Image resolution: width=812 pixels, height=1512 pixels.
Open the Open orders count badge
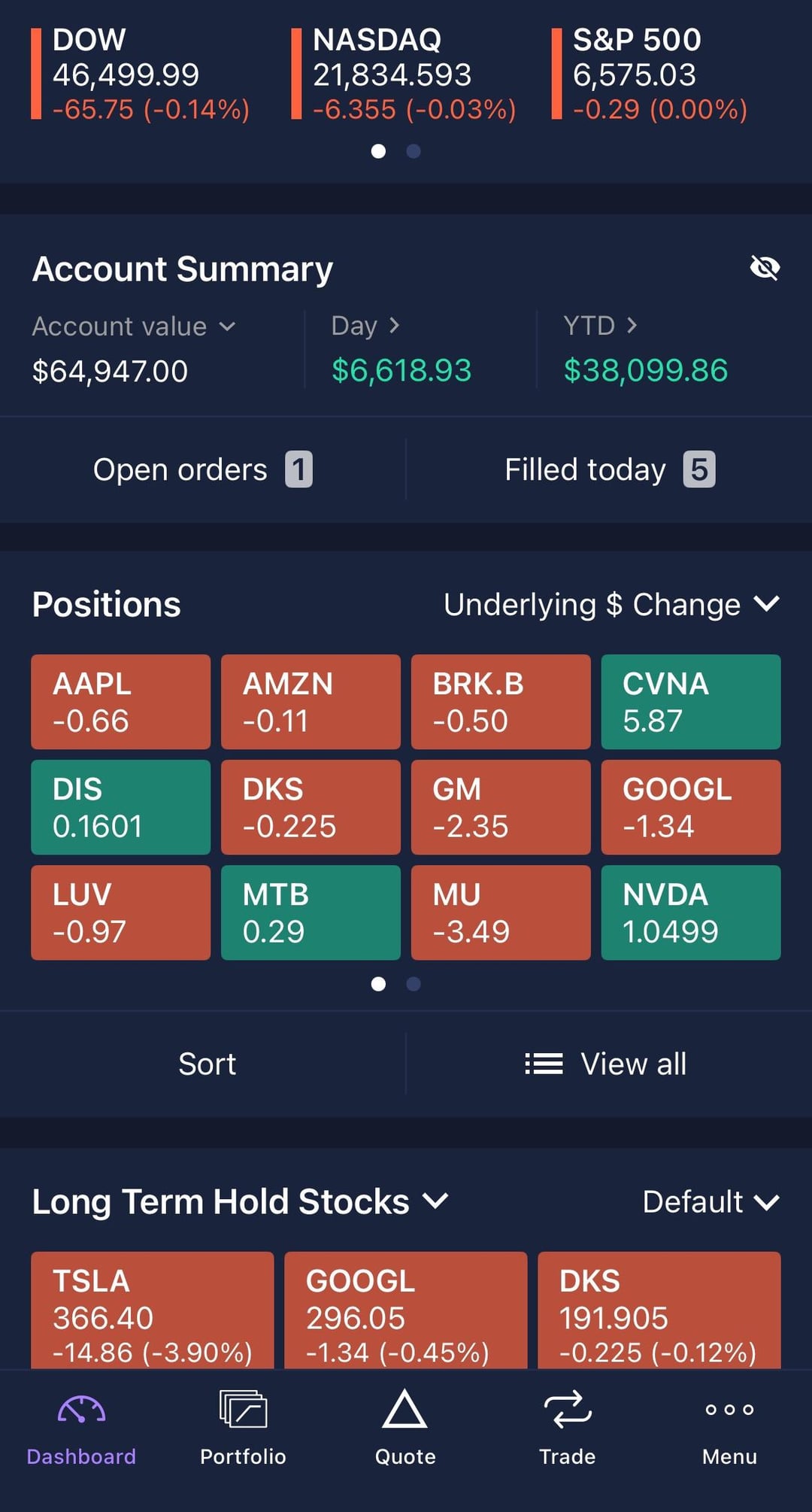[x=298, y=469]
